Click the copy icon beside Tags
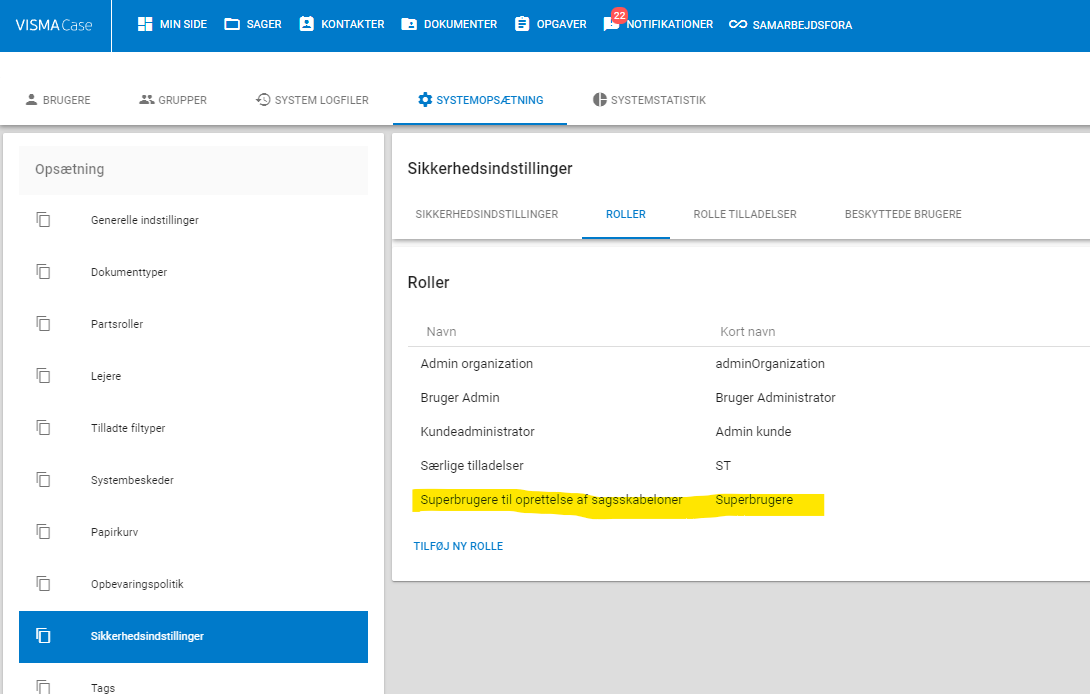Image resolution: width=1090 pixels, height=694 pixels. pos(43,686)
